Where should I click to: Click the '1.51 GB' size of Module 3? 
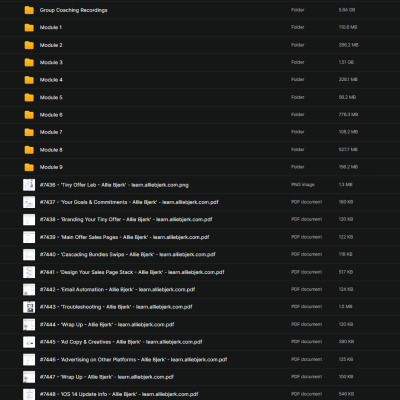click(x=346, y=62)
